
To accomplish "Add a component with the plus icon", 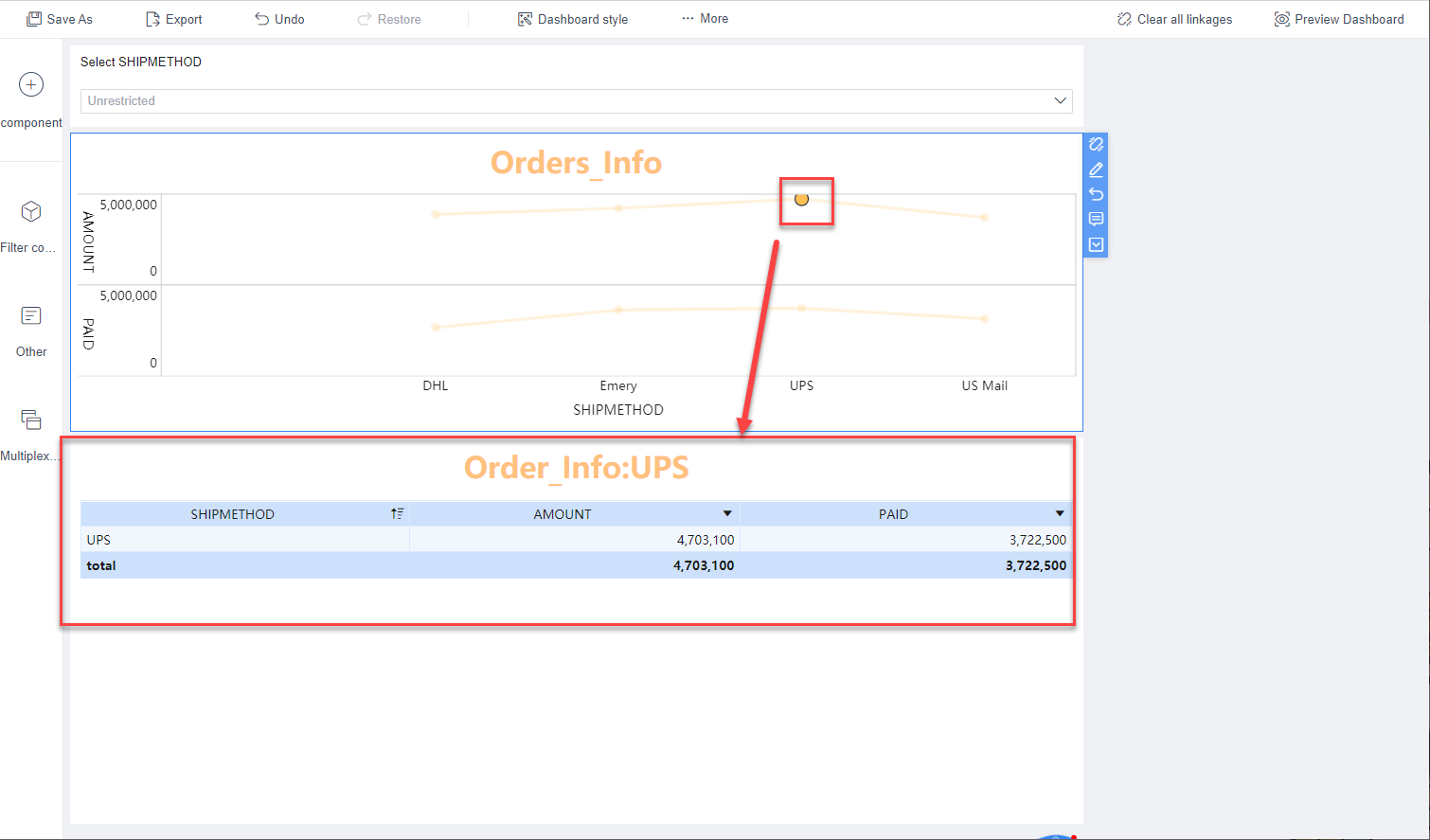I will point(31,84).
